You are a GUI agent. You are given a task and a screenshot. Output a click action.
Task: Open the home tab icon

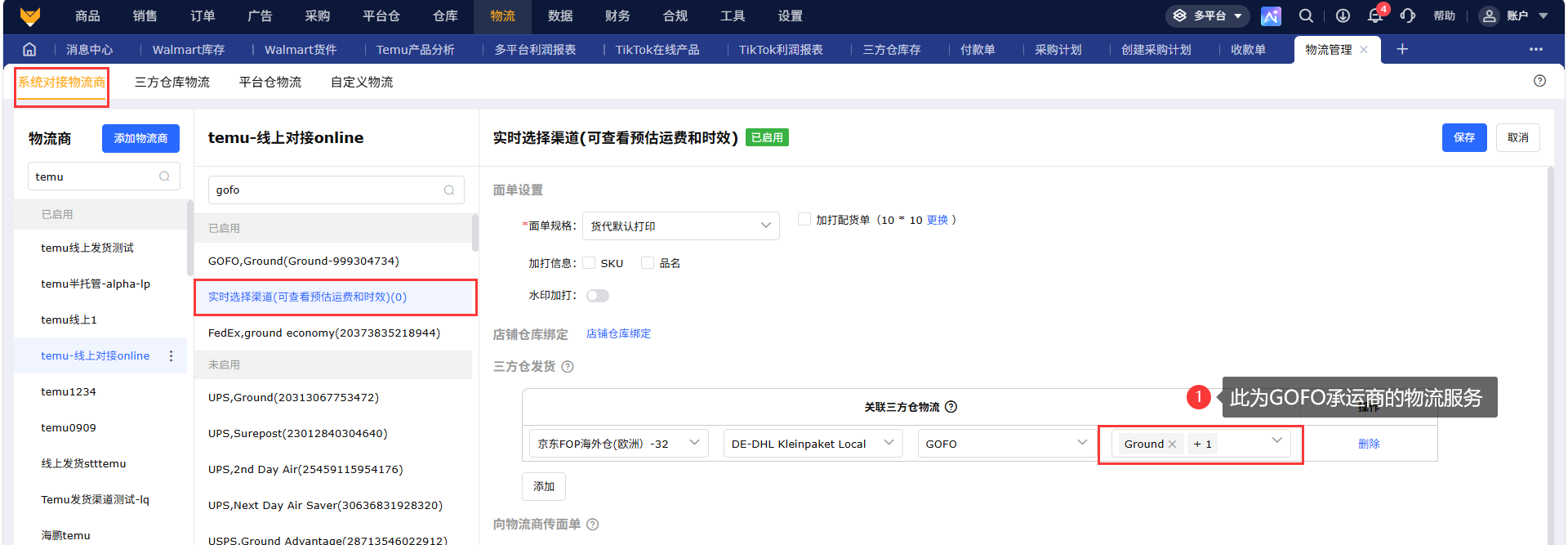pos(29,49)
